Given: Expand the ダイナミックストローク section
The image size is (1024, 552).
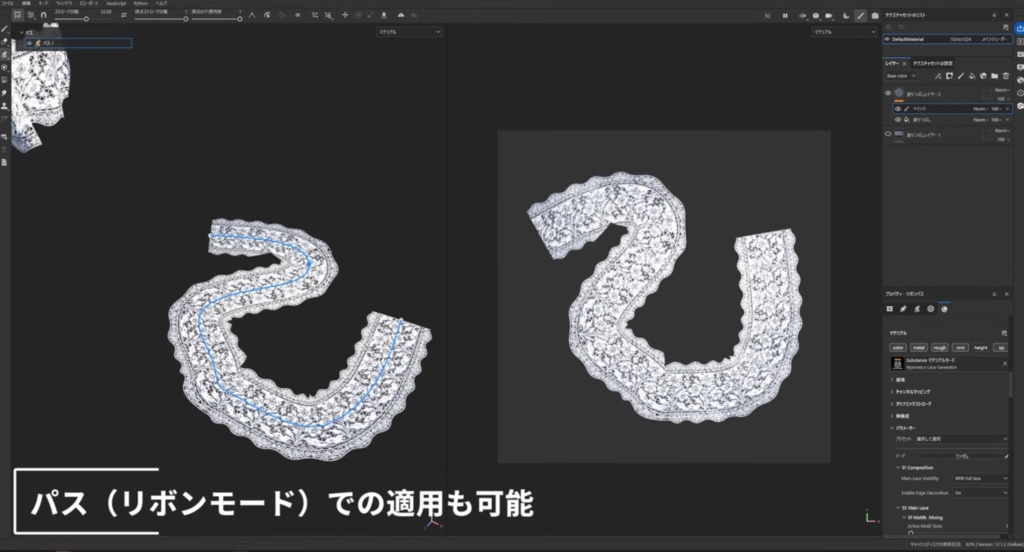Looking at the screenshot, I should tap(892, 404).
